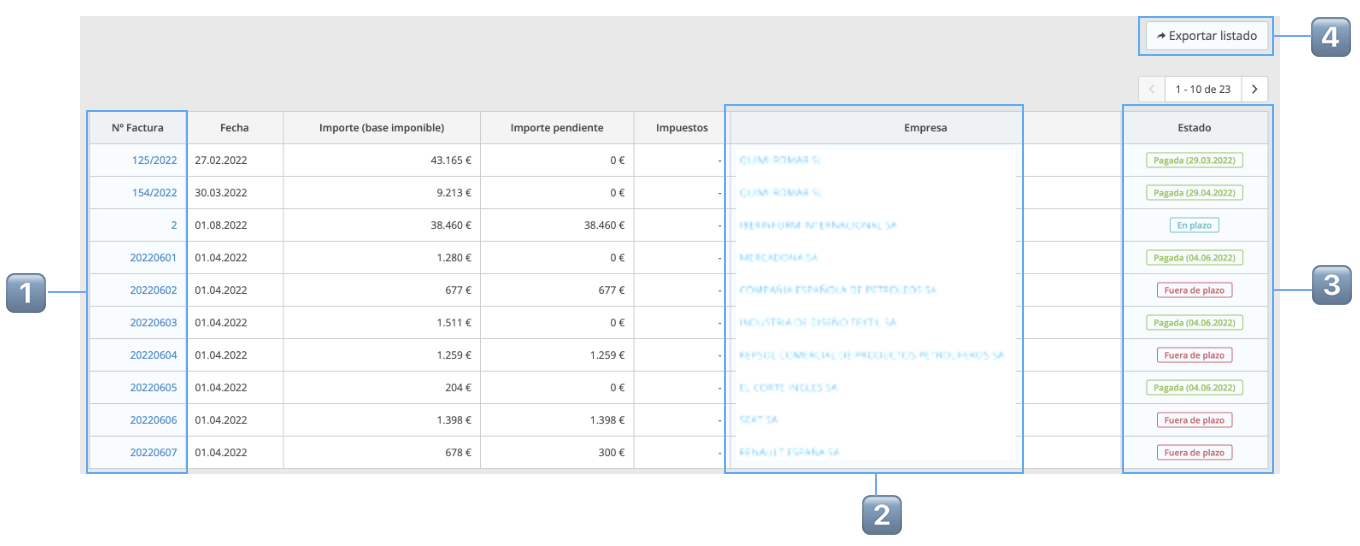Go to the next page of invoices
This screenshot has height=546, width=1360.
[1254, 89]
